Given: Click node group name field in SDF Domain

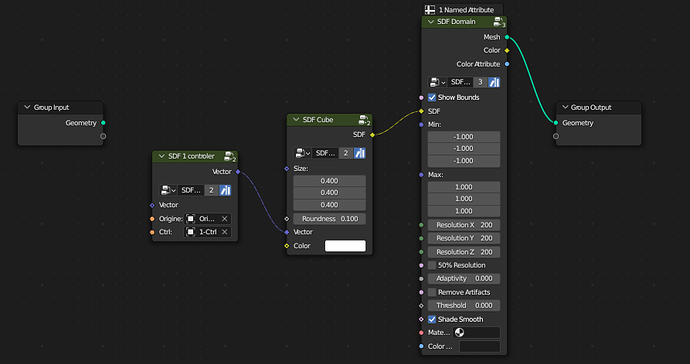Looking at the screenshot, I should coord(460,82).
